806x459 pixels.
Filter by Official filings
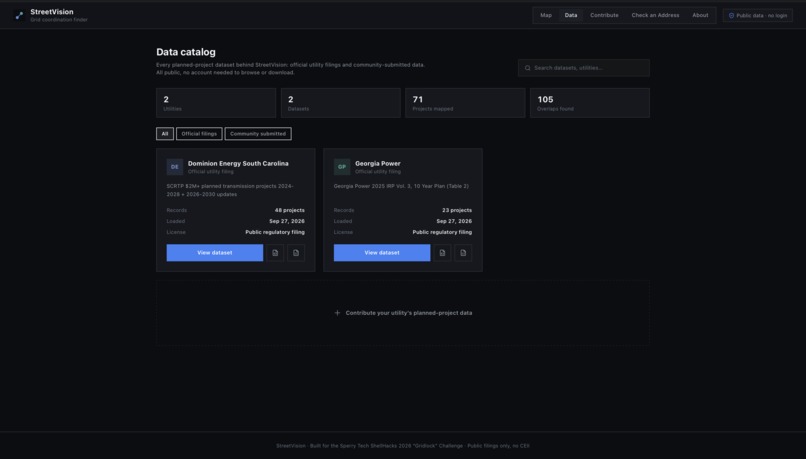[x=199, y=134]
